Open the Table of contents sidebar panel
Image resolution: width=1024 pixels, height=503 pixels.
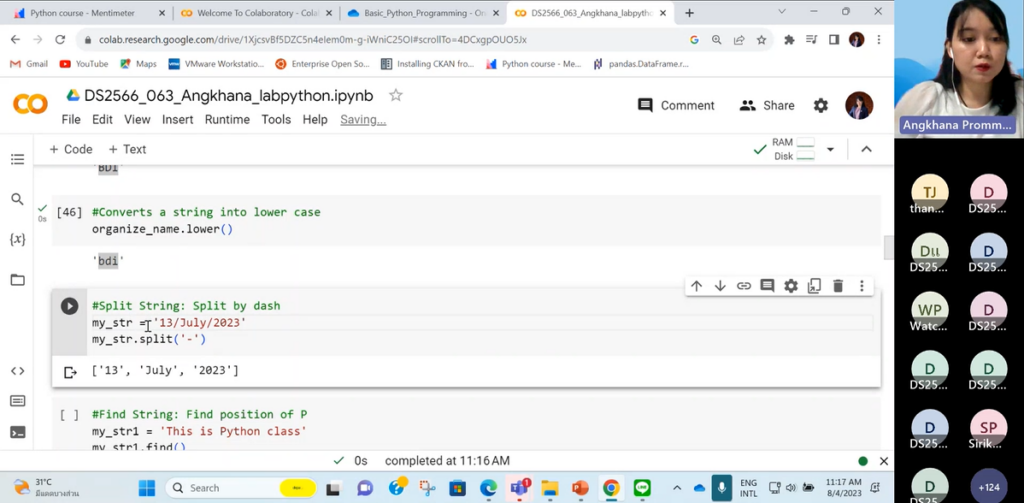pyautogui.click(x=17, y=159)
